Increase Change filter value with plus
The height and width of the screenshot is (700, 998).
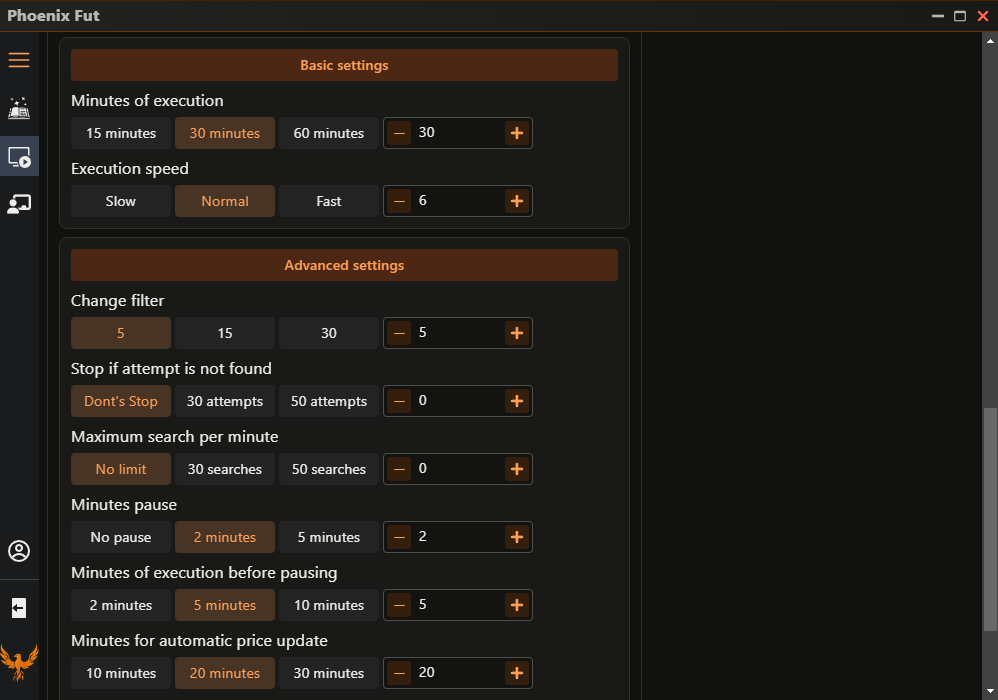click(516, 333)
